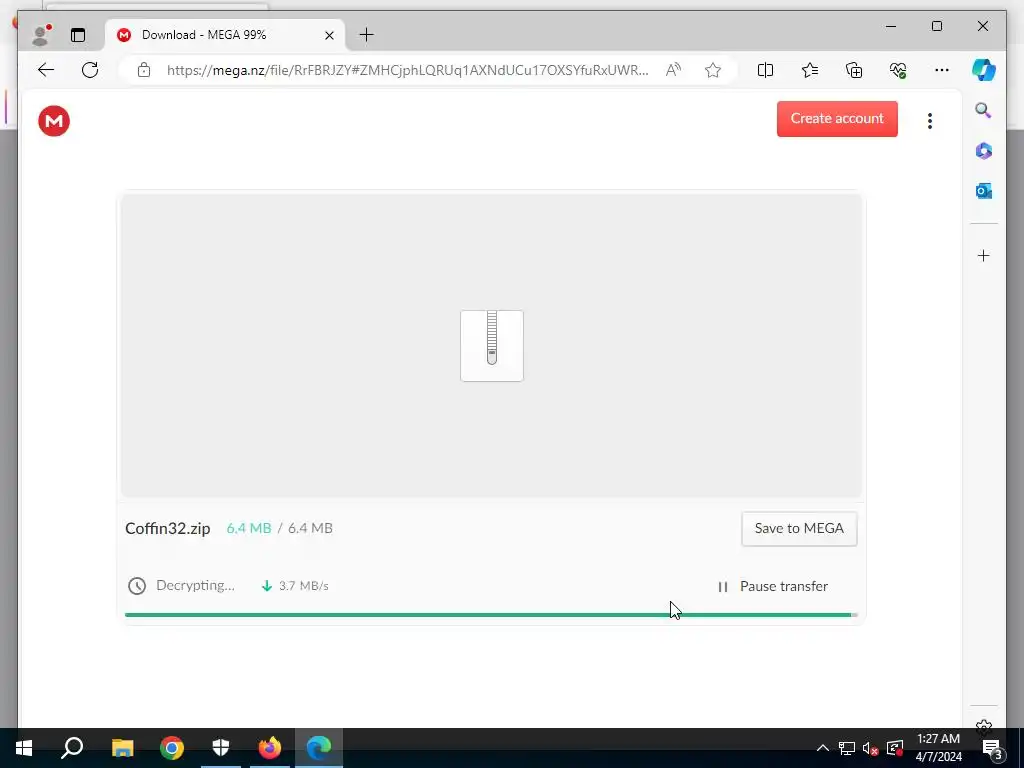Open the Favorites list
Image resolution: width=1024 pixels, height=768 pixels.
(810, 70)
